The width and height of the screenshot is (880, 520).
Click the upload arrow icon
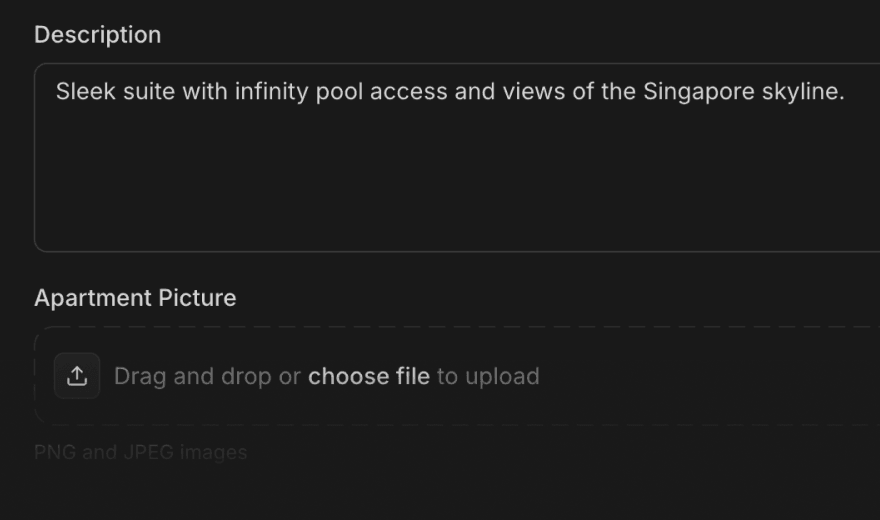click(x=77, y=376)
